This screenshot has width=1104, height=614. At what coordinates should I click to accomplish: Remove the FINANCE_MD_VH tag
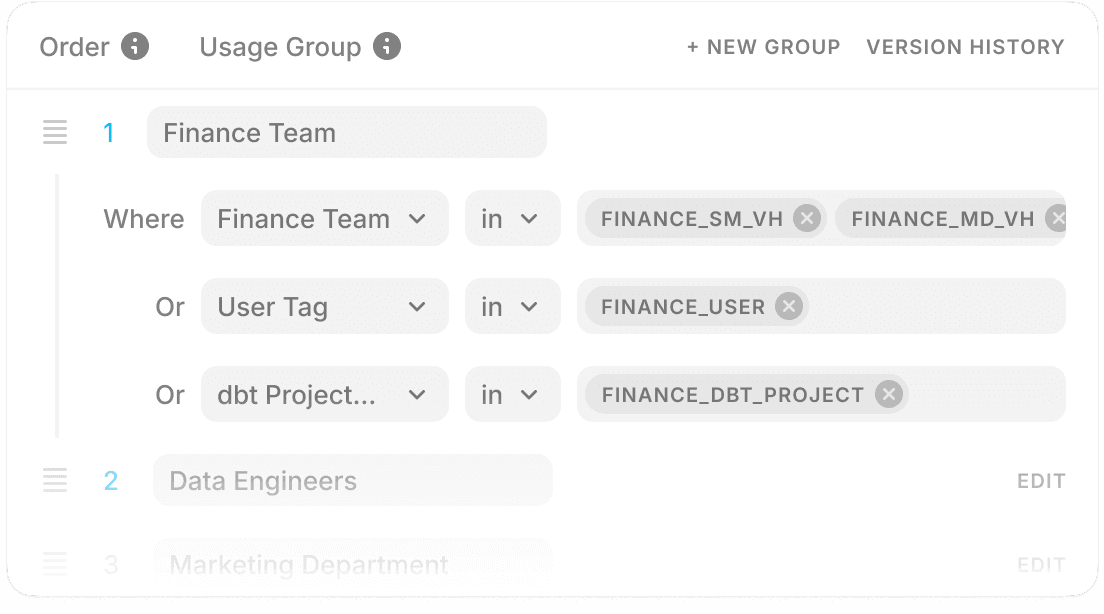click(x=1056, y=218)
